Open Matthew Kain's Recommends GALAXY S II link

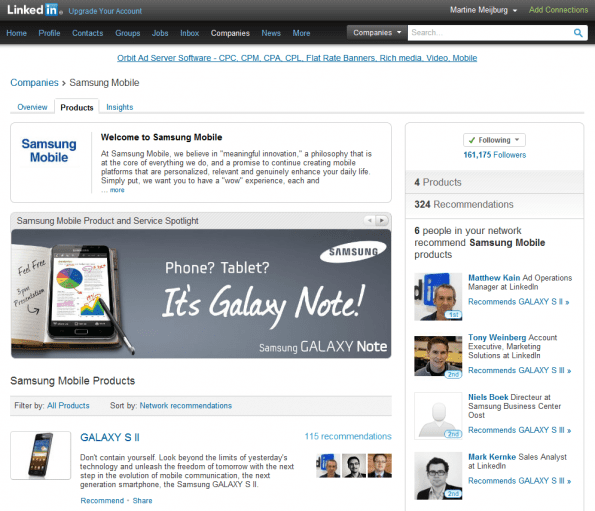click(x=518, y=302)
